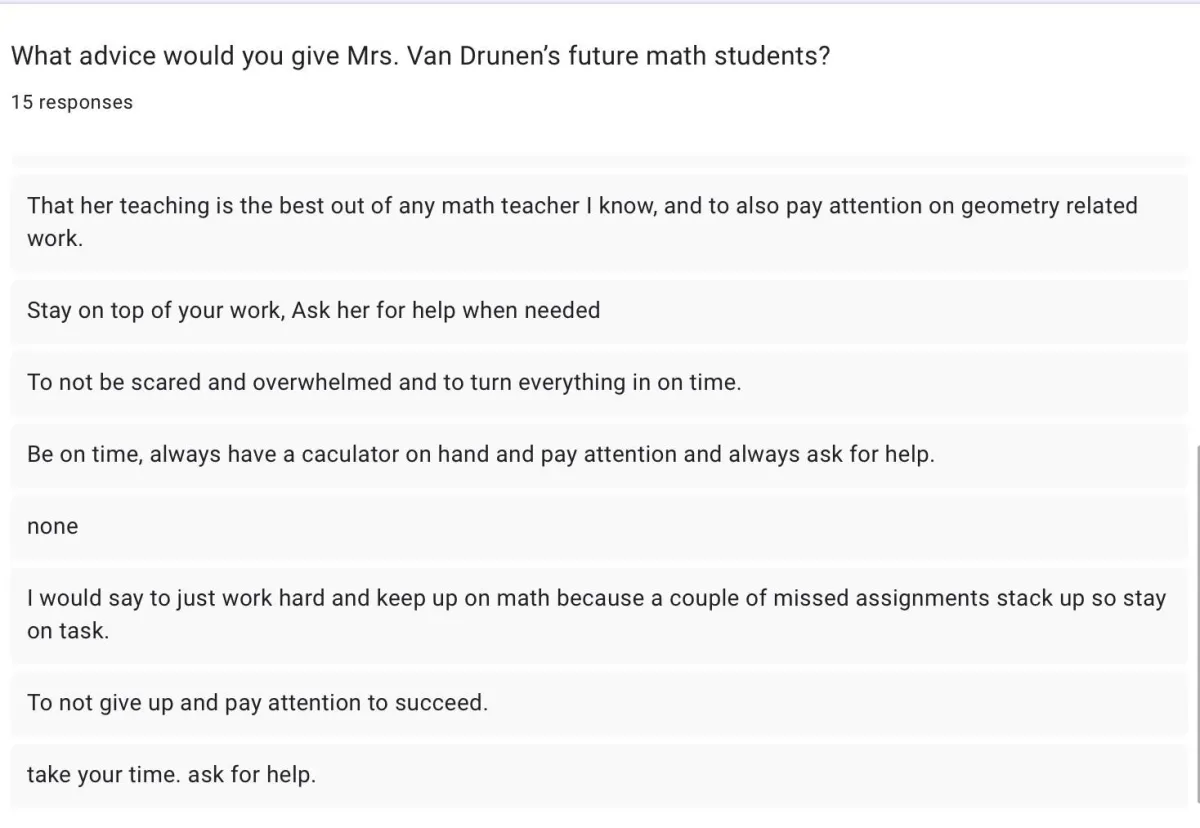Select the response "To not be scared and overwhelmed"
Screen dimensions: 1200x828
600,383
